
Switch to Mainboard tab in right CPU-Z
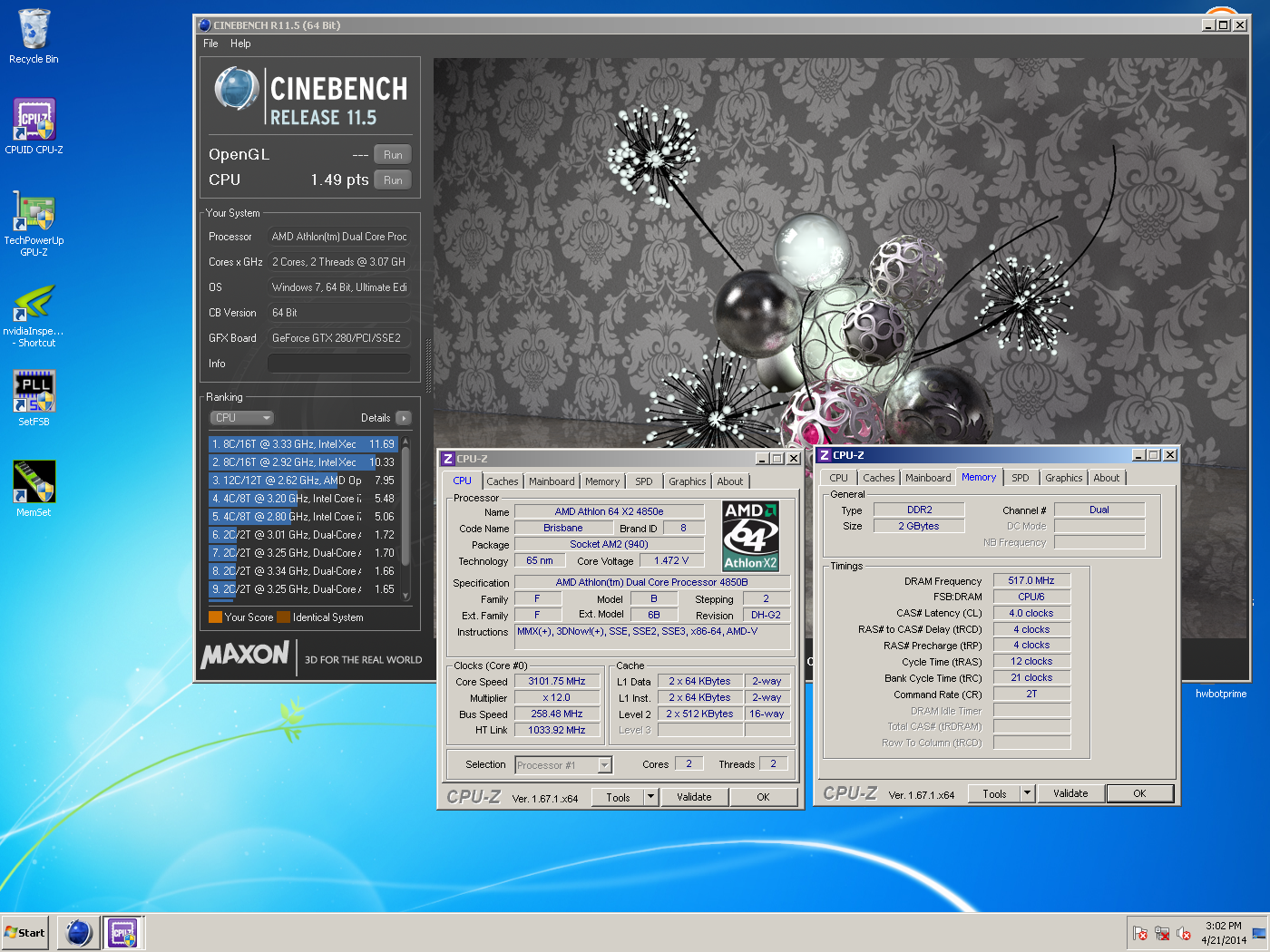click(x=928, y=478)
